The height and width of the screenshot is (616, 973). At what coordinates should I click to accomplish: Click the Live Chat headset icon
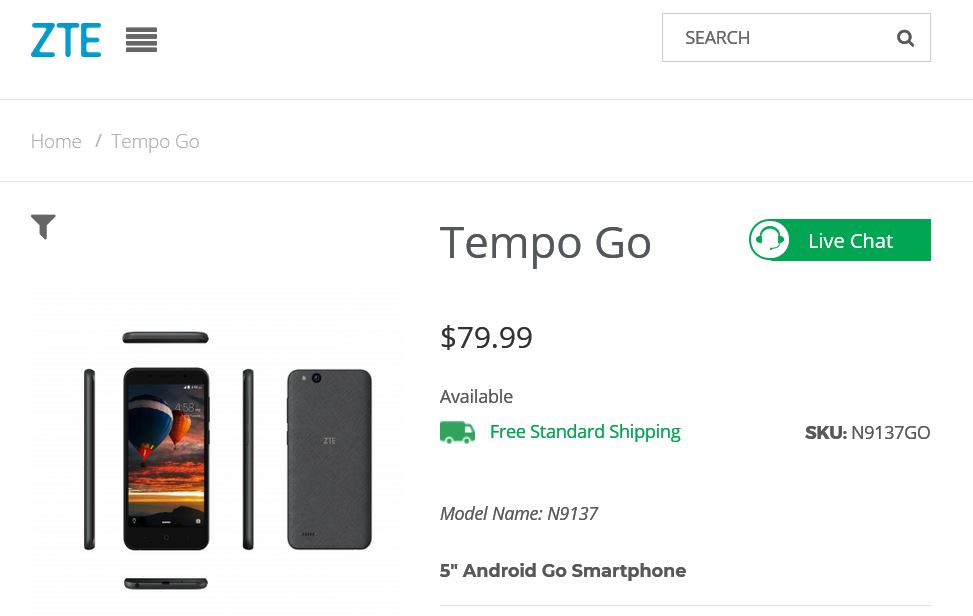(x=770, y=240)
